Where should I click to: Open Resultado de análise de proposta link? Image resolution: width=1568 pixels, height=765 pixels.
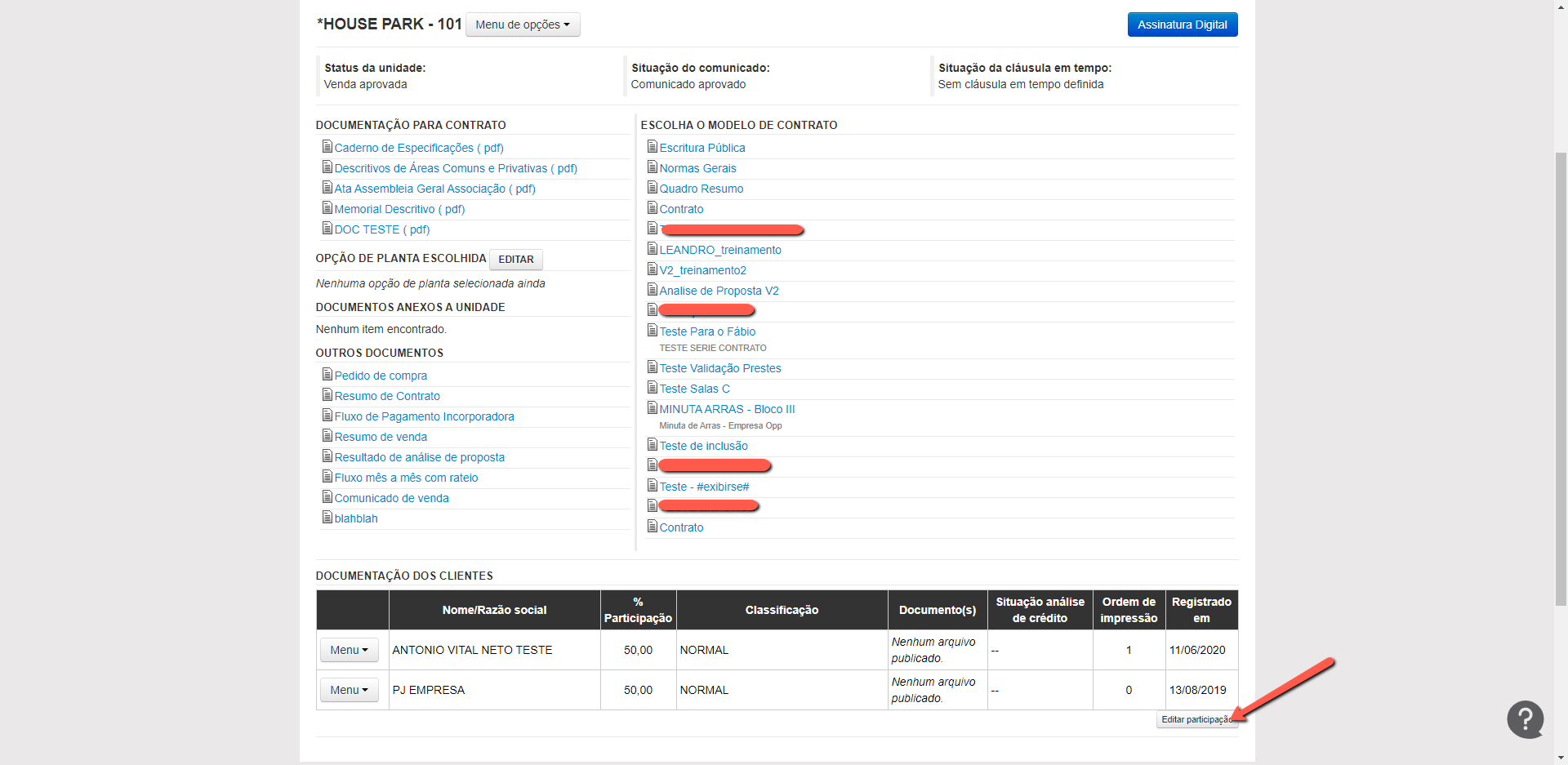419,457
